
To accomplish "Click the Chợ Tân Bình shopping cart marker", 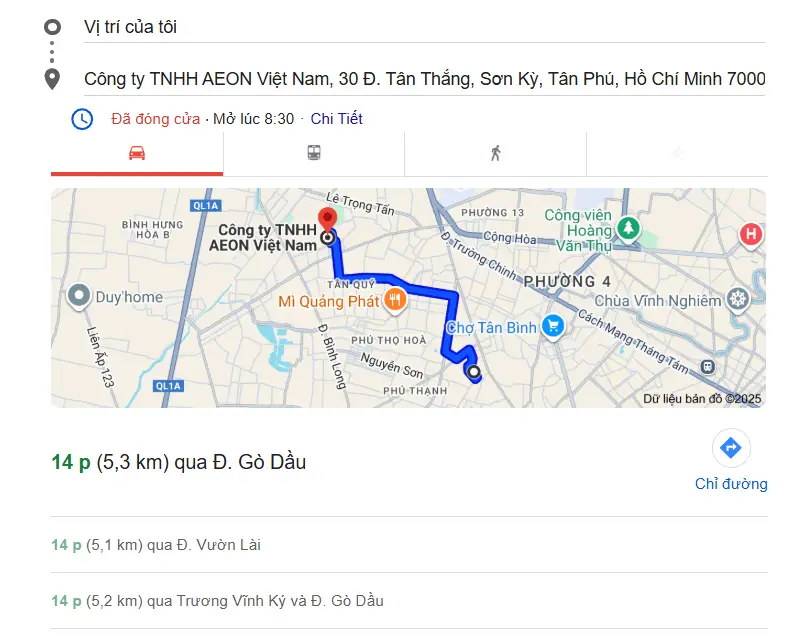I will pyautogui.click(x=553, y=326).
